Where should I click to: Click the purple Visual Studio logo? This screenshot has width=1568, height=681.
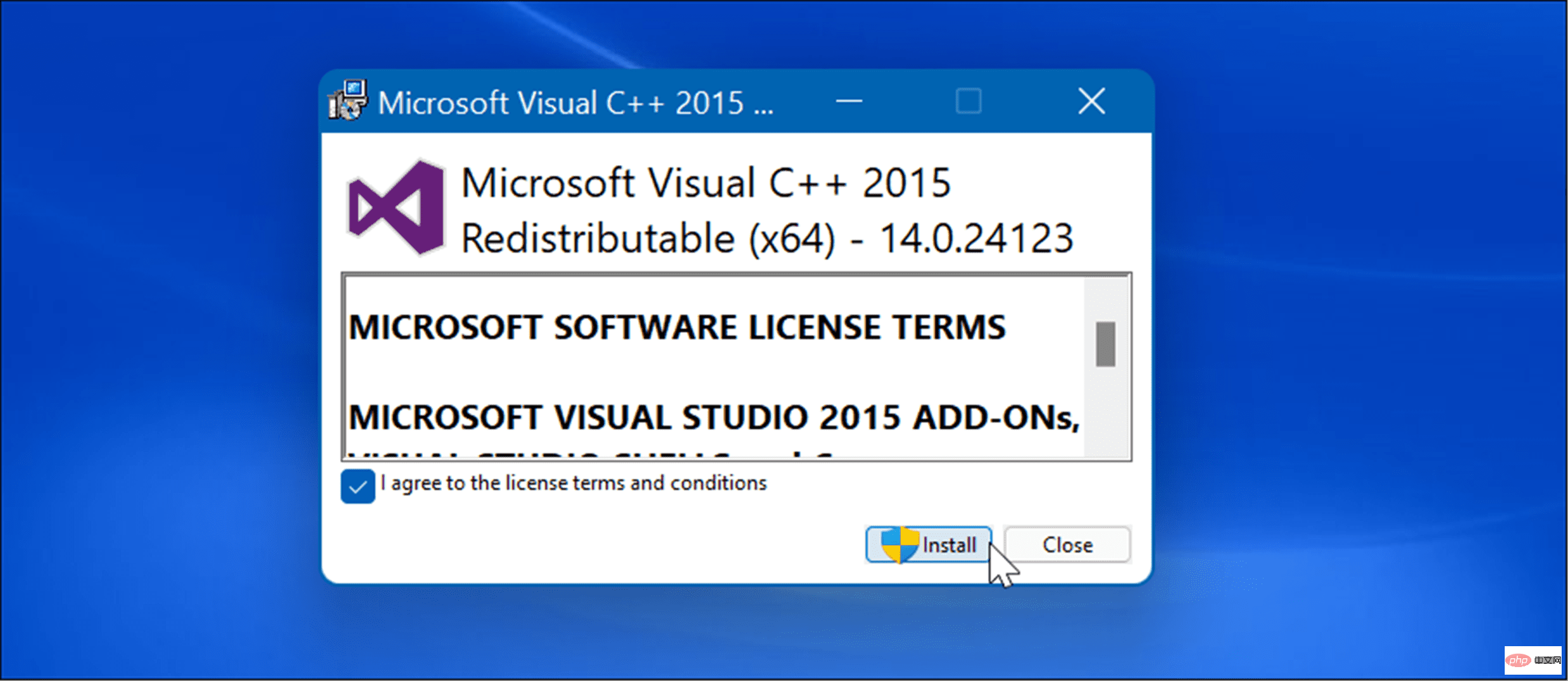pyautogui.click(x=396, y=208)
